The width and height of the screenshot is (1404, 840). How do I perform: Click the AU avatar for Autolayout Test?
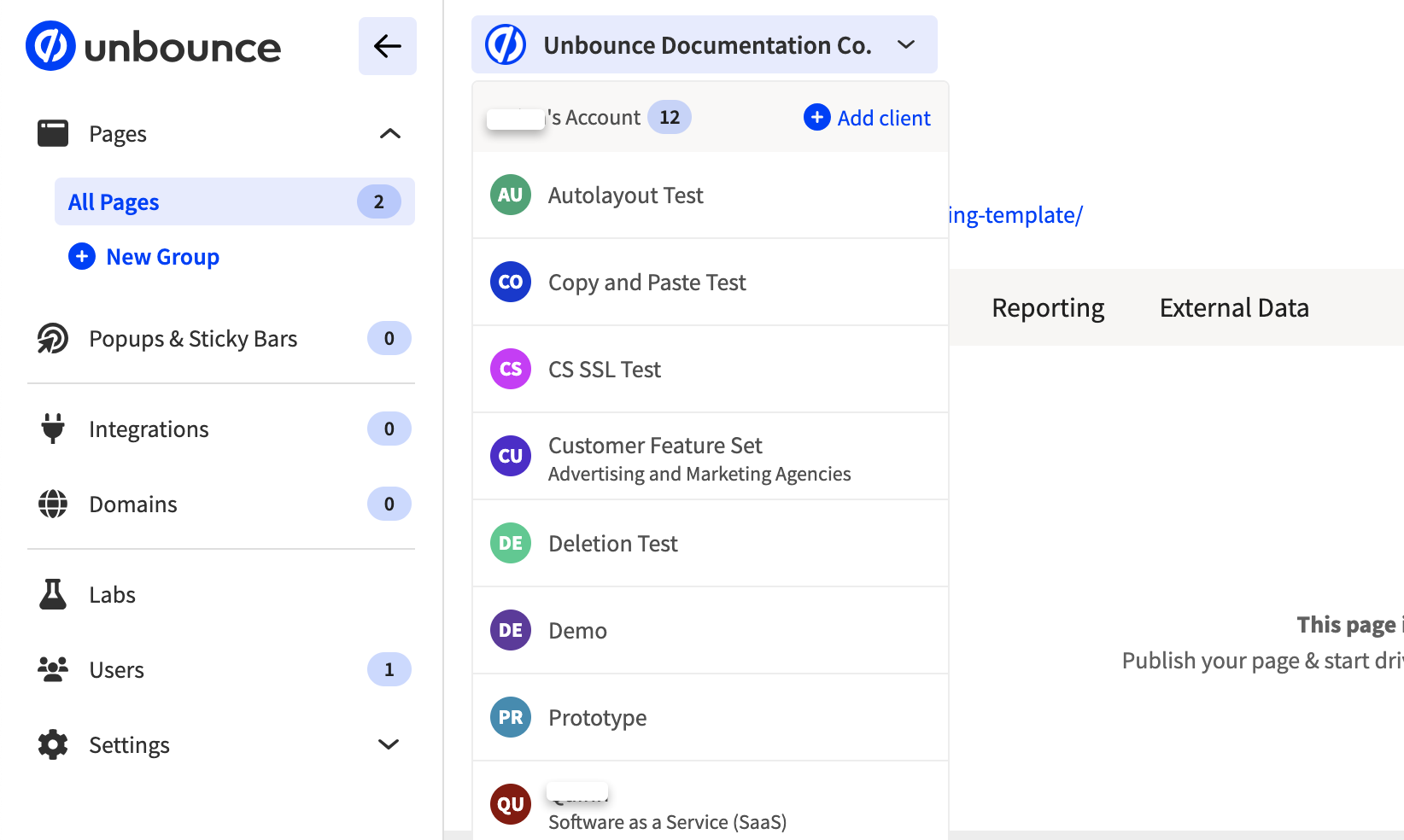pos(511,195)
